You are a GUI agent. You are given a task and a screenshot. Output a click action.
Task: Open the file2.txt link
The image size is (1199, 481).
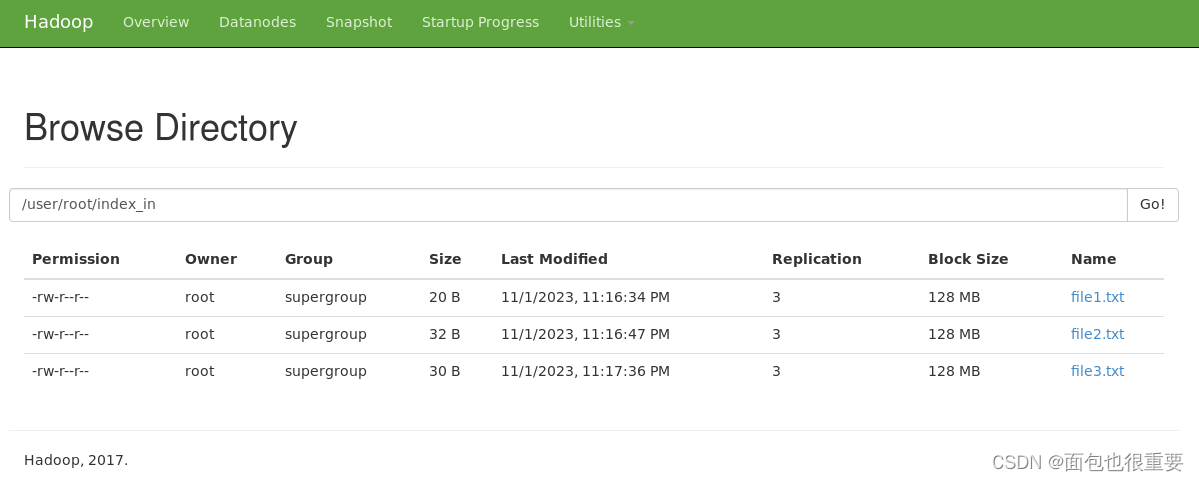(1097, 334)
